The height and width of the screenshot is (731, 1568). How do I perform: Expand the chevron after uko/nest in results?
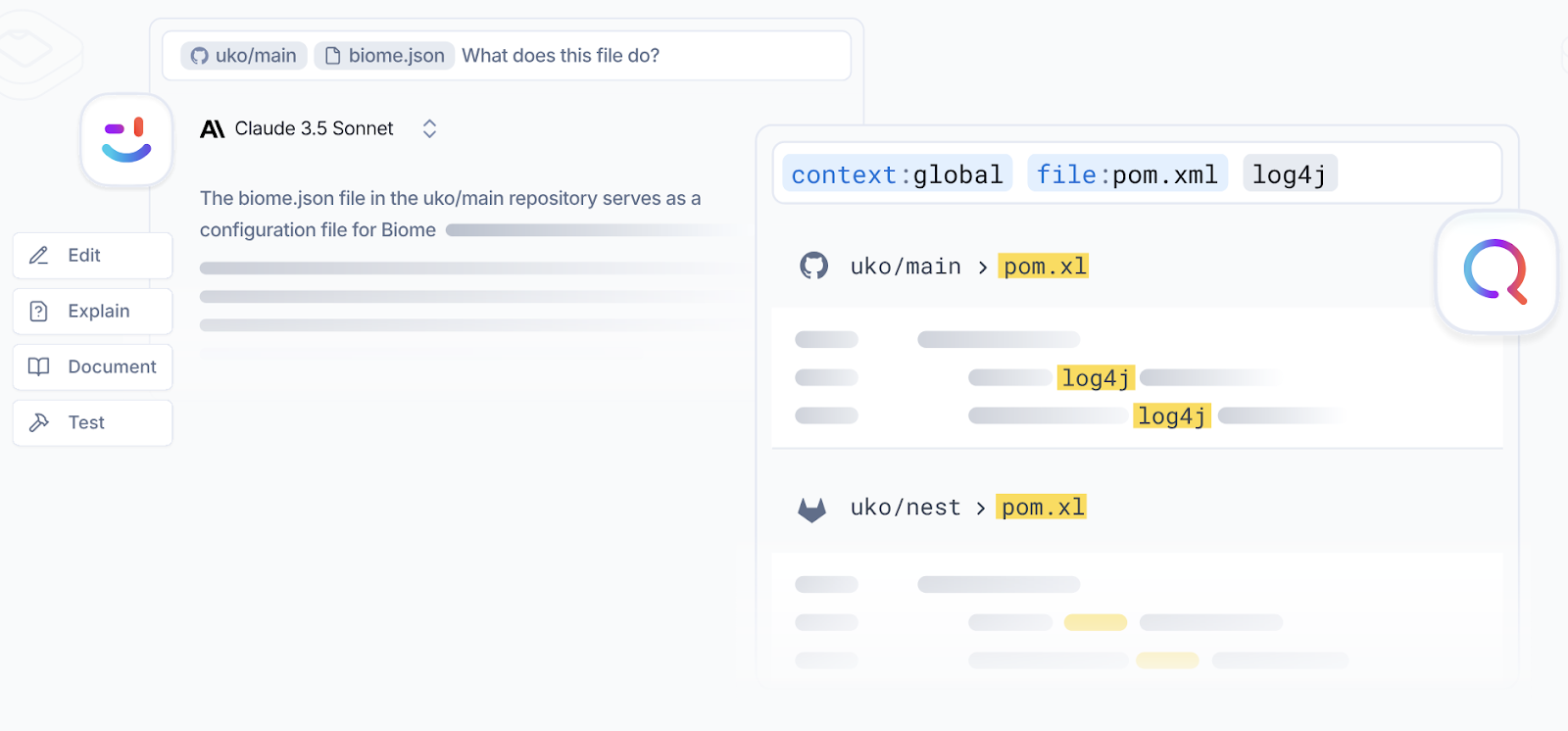(981, 508)
